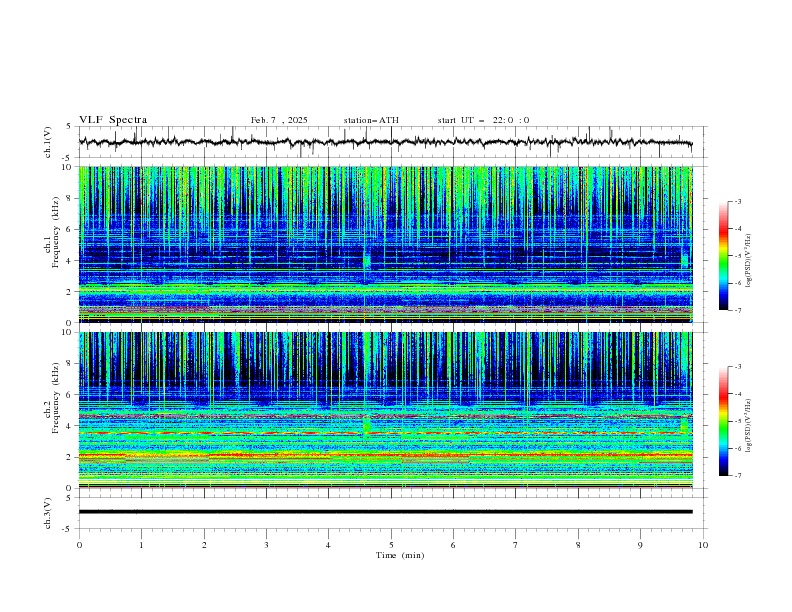
Task: Click the ch.1 spectrogram color scale bar
Action: tap(723, 255)
